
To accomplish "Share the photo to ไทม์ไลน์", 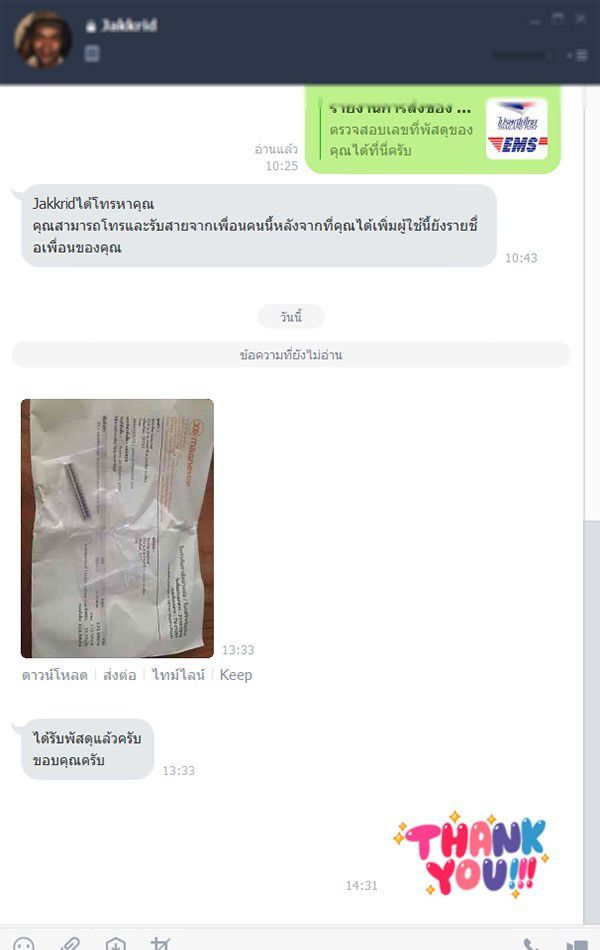I will [x=178, y=675].
